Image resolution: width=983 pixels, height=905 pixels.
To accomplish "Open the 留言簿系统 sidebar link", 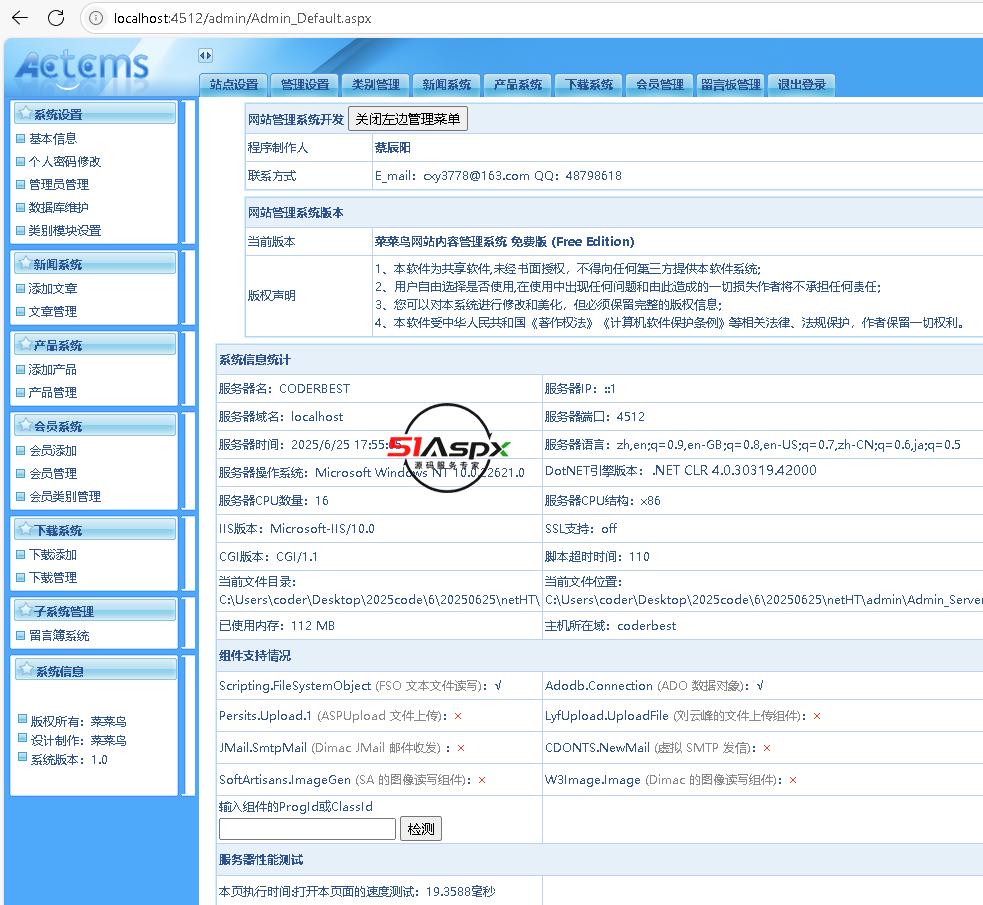I will 59,636.
